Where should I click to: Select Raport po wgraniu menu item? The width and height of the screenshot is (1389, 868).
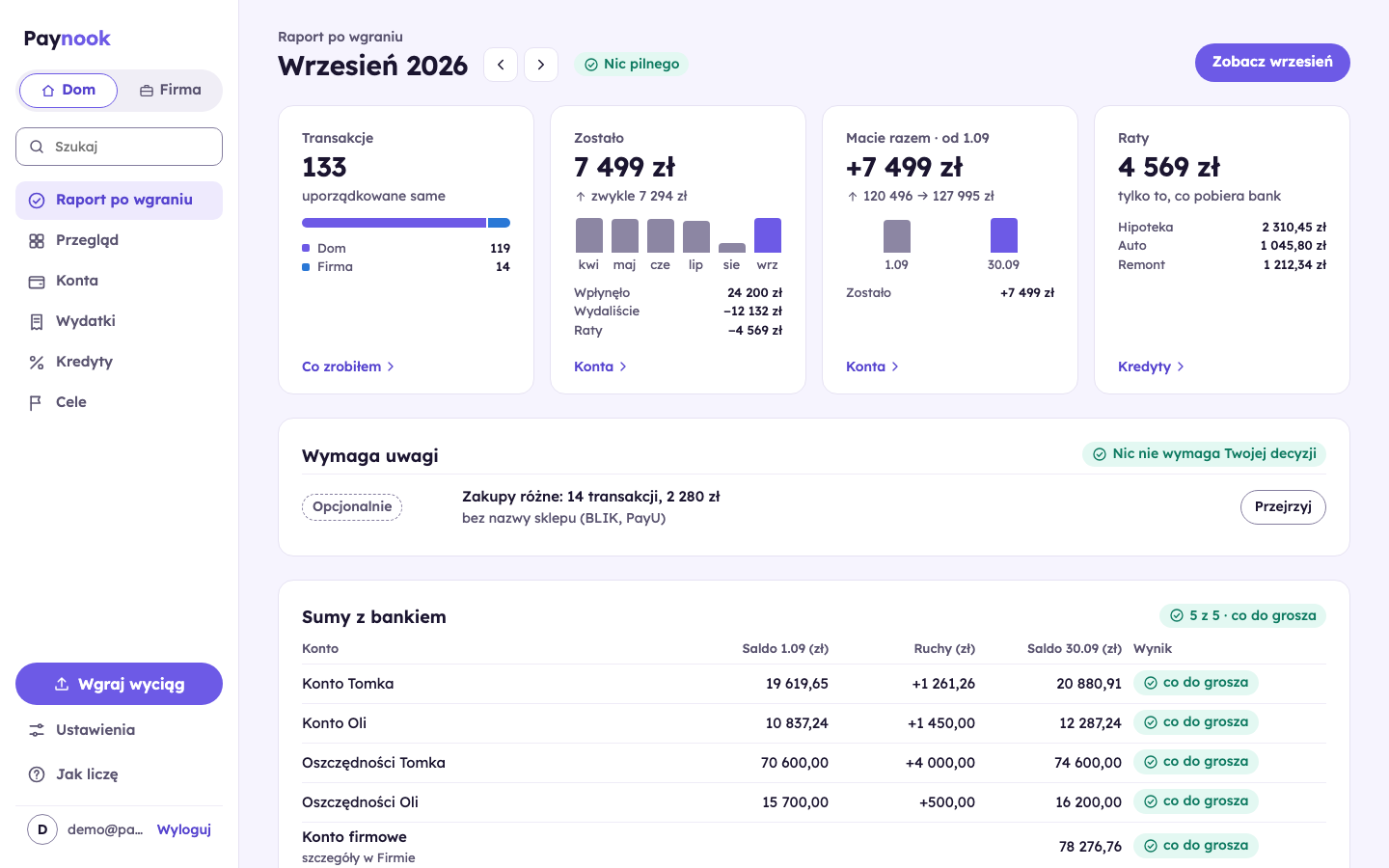pyautogui.click(x=119, y=201)
